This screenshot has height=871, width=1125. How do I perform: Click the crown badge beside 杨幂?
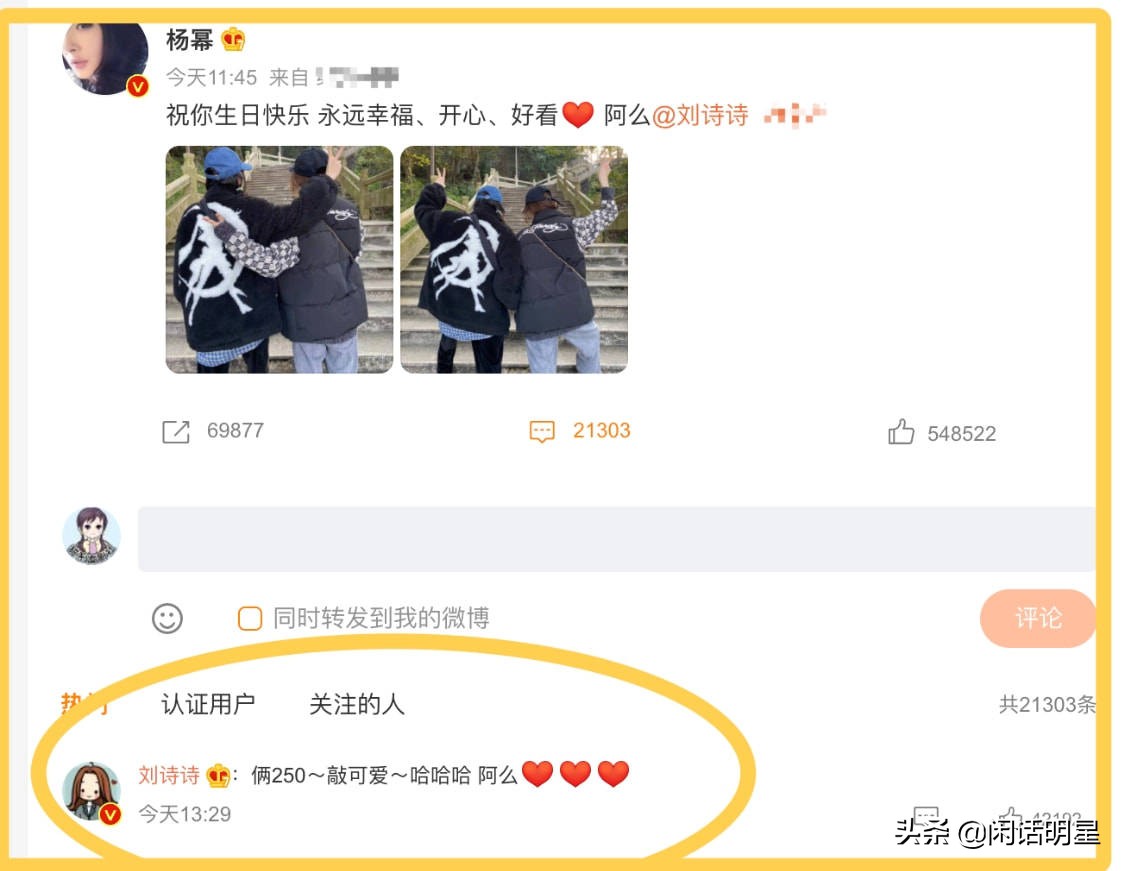click(x=233, y=39)
